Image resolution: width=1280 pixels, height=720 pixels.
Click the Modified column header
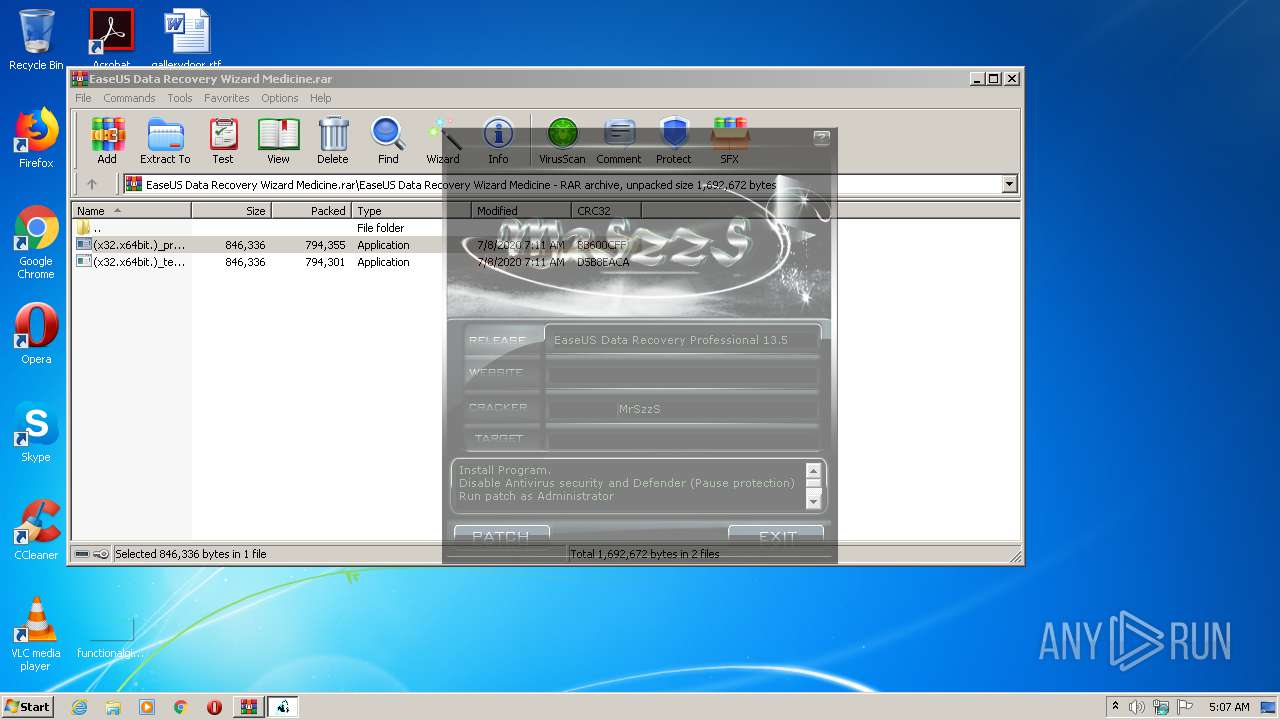(x=521, y=211)
